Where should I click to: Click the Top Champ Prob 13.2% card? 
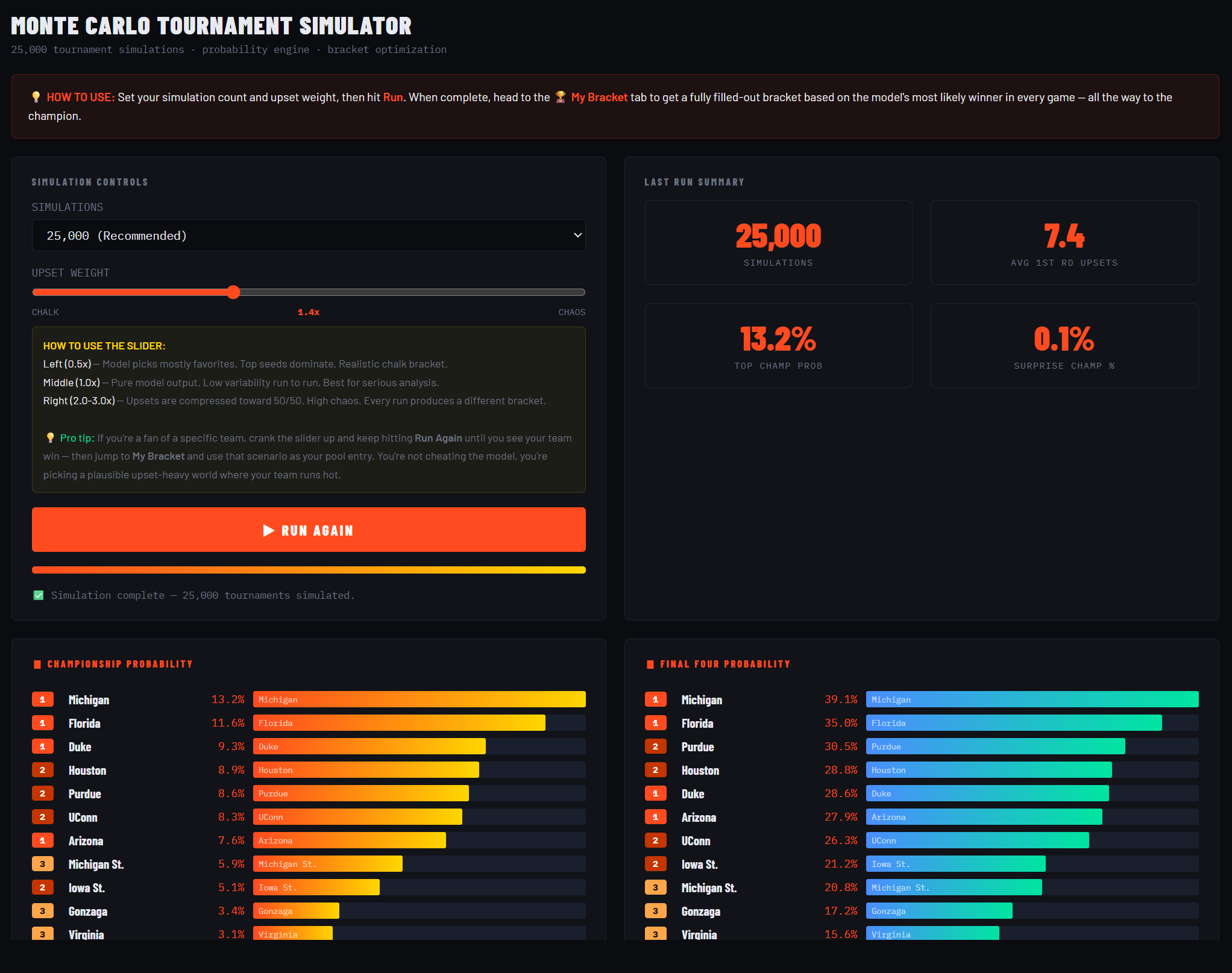click(778, 345)
